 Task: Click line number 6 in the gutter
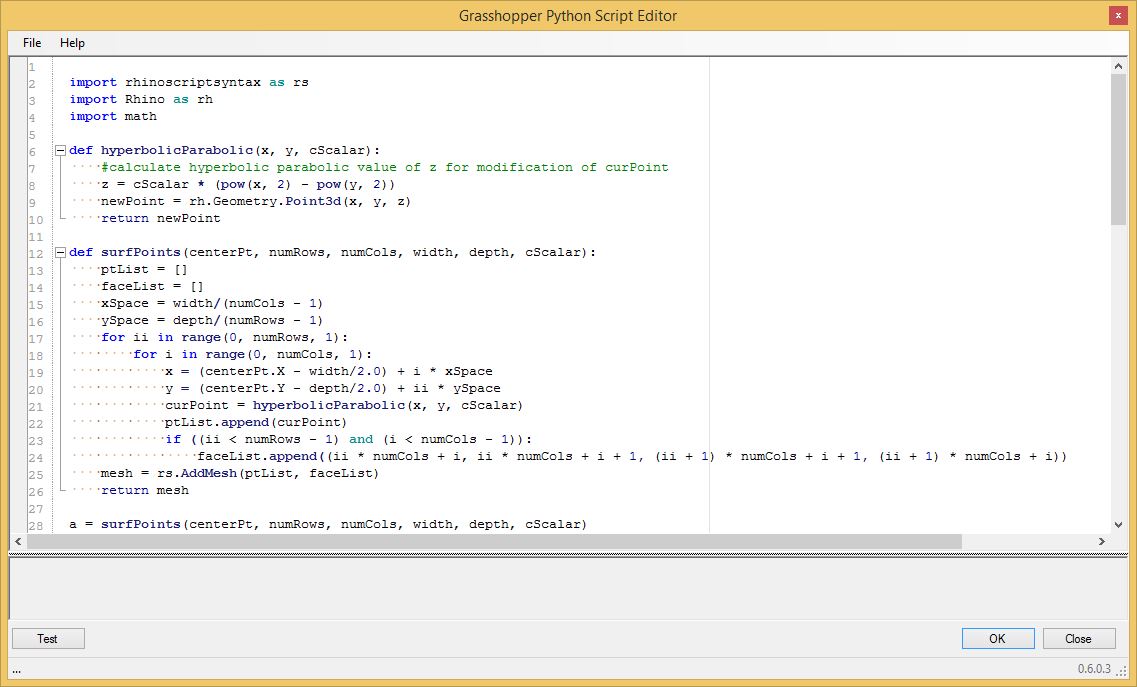[32, 152]
